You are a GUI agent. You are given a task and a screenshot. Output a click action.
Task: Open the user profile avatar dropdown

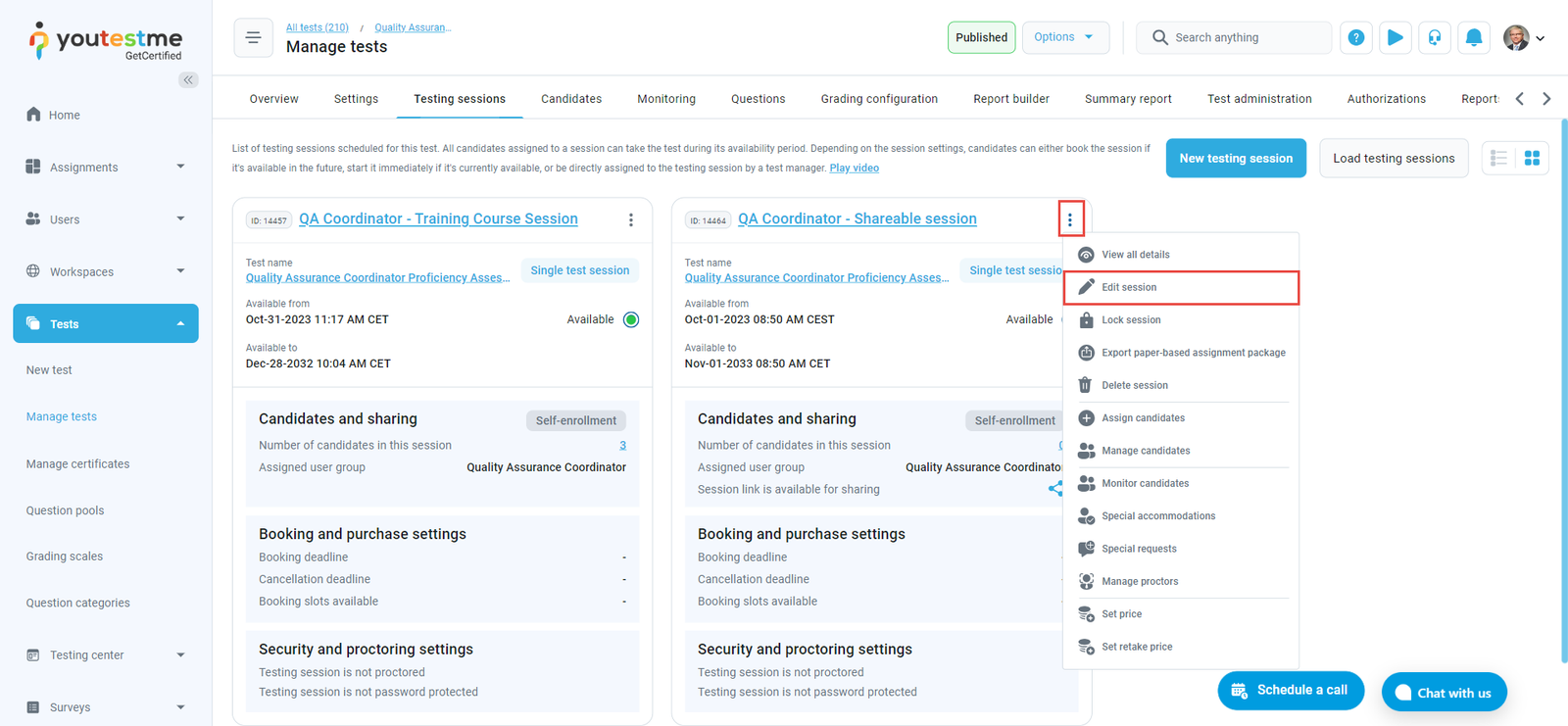coord(1524,38)
